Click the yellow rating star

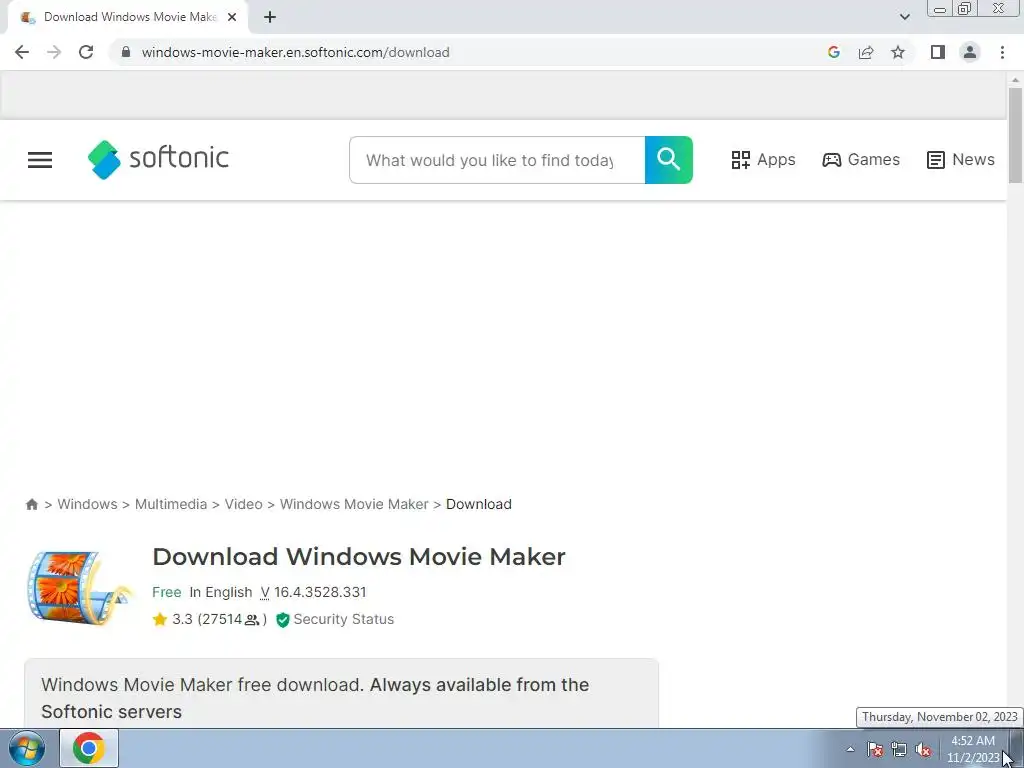[x=160, y=620]
